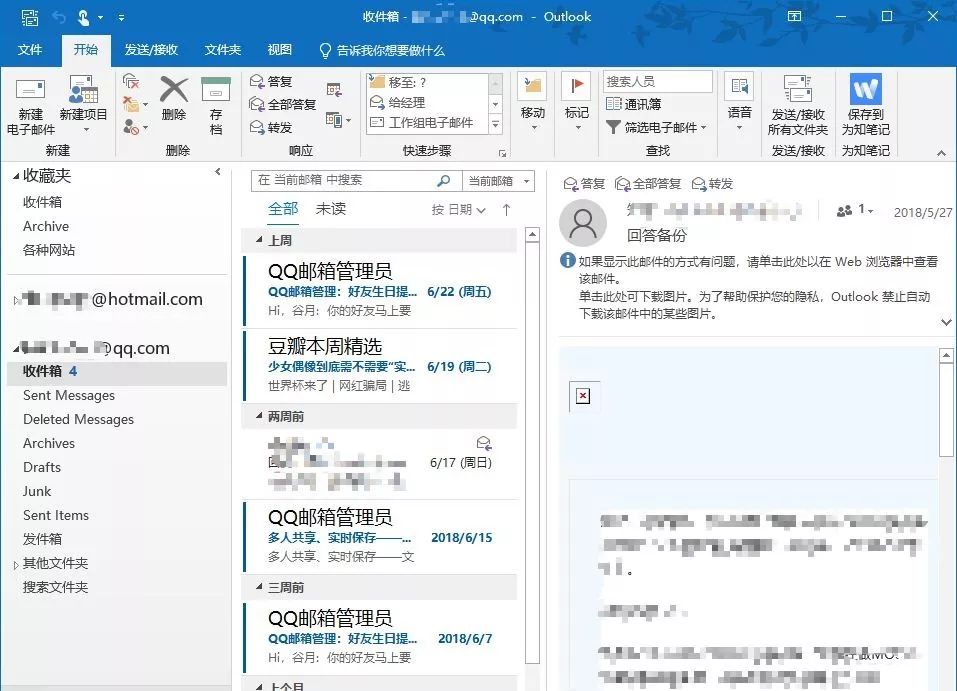The width and height of the screenshot is (957, 691).
Task: Click Reply All (全部答复) in reading pane
Action: (x=648, y=184)
